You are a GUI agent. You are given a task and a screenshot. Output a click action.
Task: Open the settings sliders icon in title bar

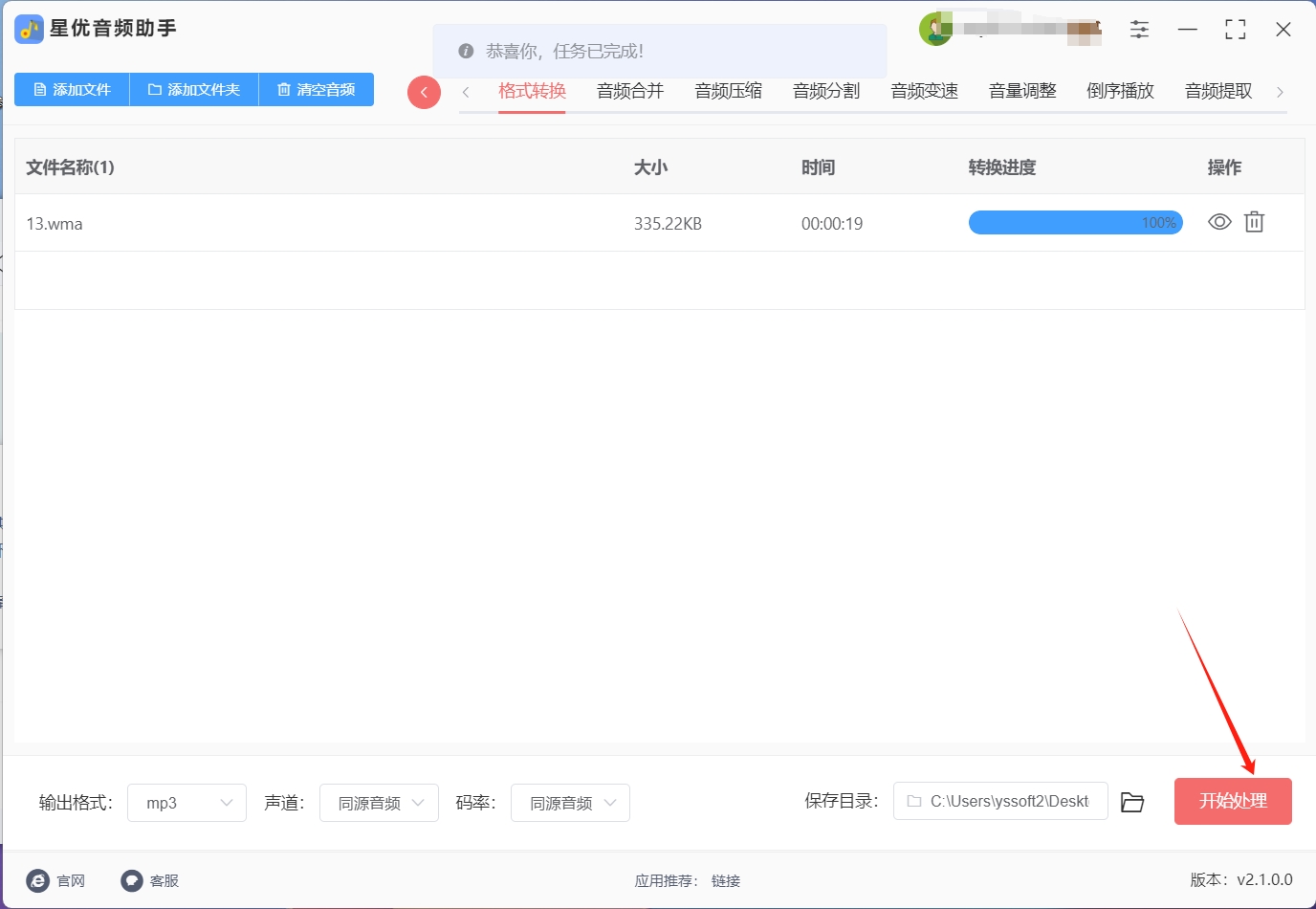pos(1139,30)
